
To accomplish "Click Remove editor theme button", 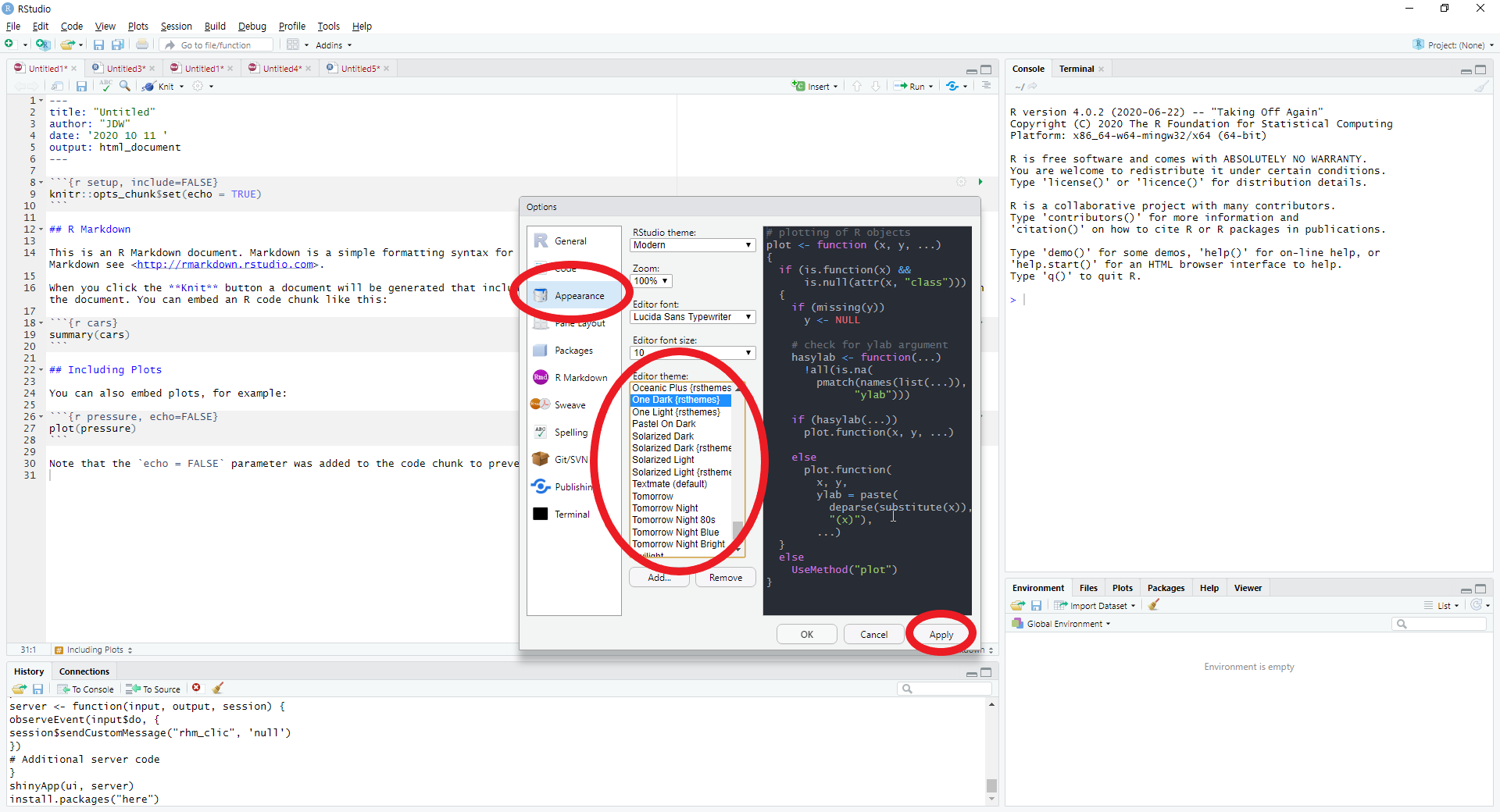I will pyautogui.click(x=726, y=578).
